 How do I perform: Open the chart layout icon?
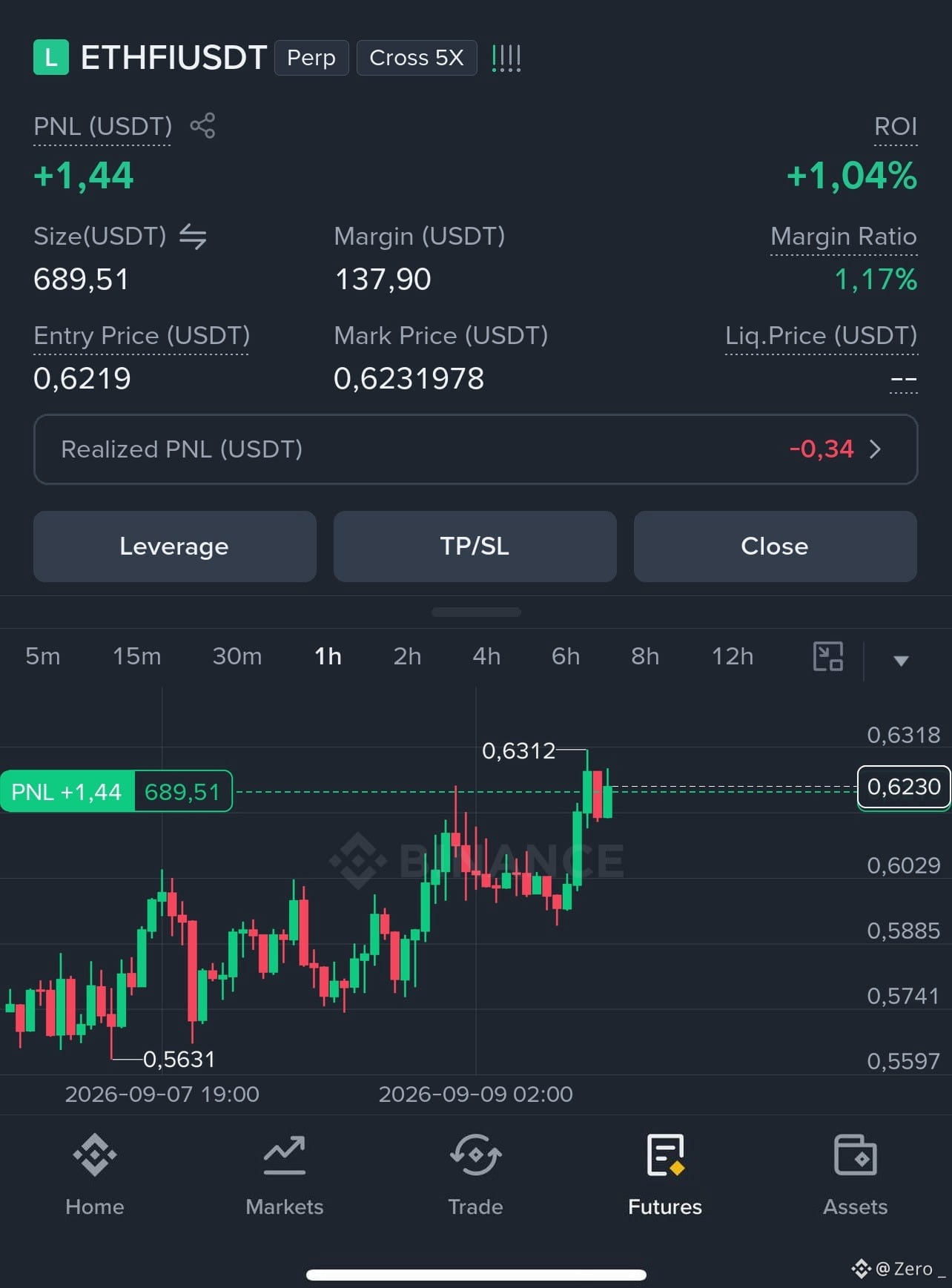[x=828, y=656]
